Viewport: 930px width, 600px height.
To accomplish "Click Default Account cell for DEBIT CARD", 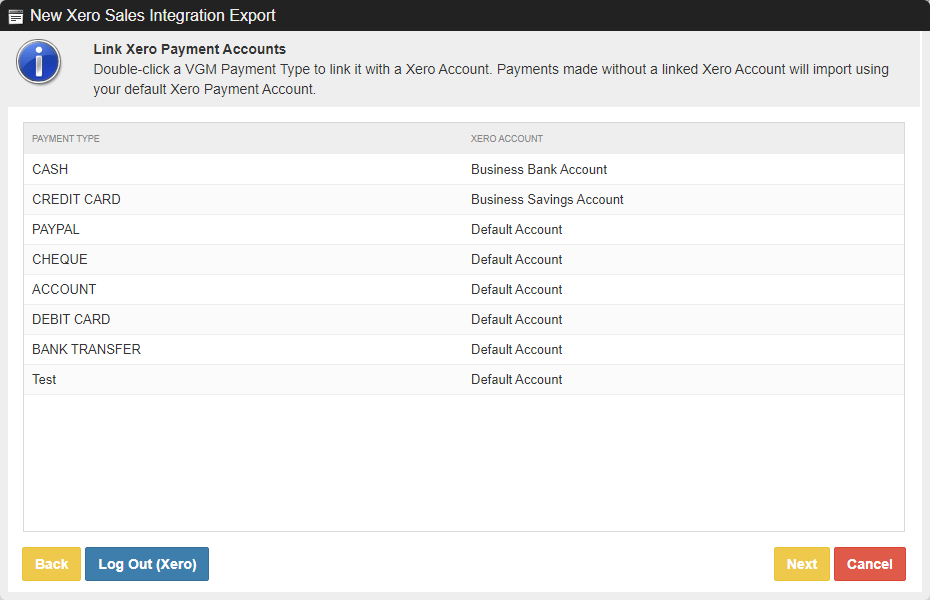I will [x=516, y=320].
